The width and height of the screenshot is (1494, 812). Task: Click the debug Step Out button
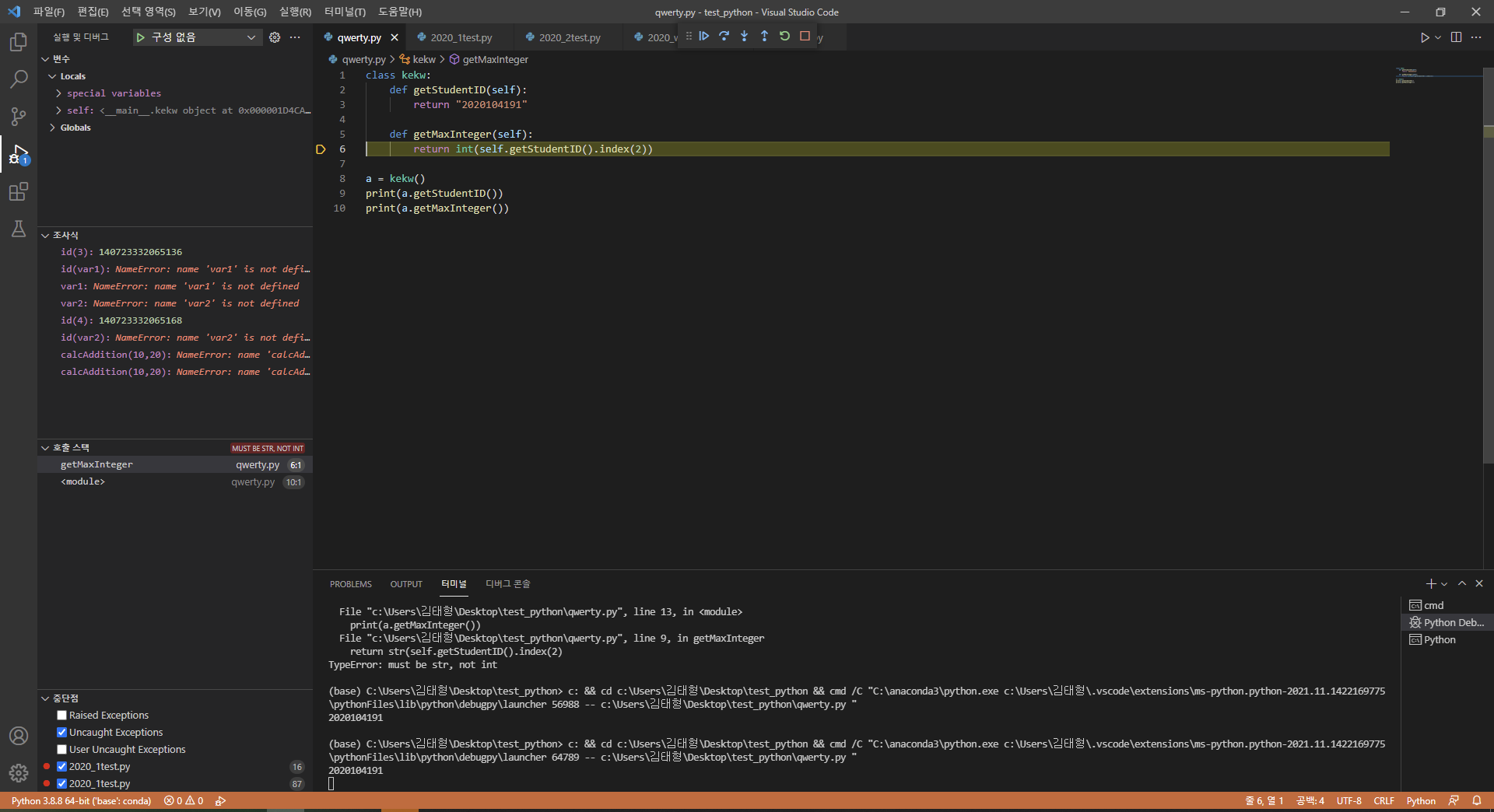[765, 37]
